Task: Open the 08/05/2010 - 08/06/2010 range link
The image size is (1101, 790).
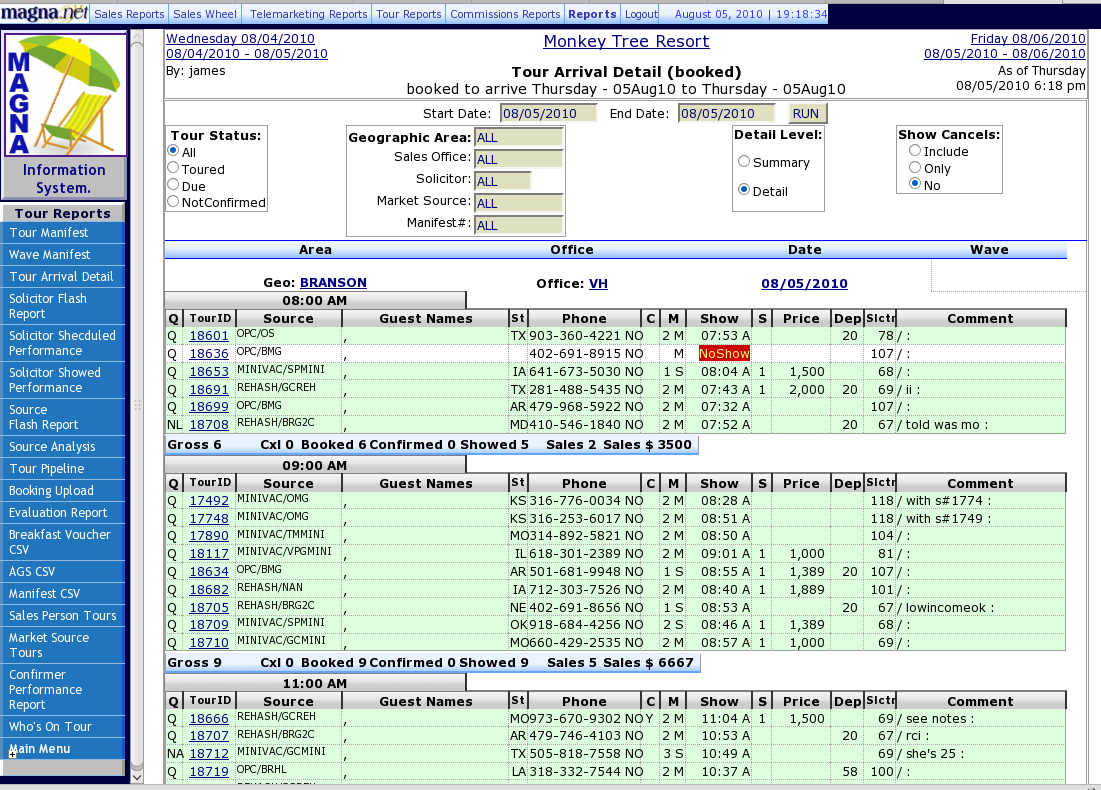Action: (1005, 53)
